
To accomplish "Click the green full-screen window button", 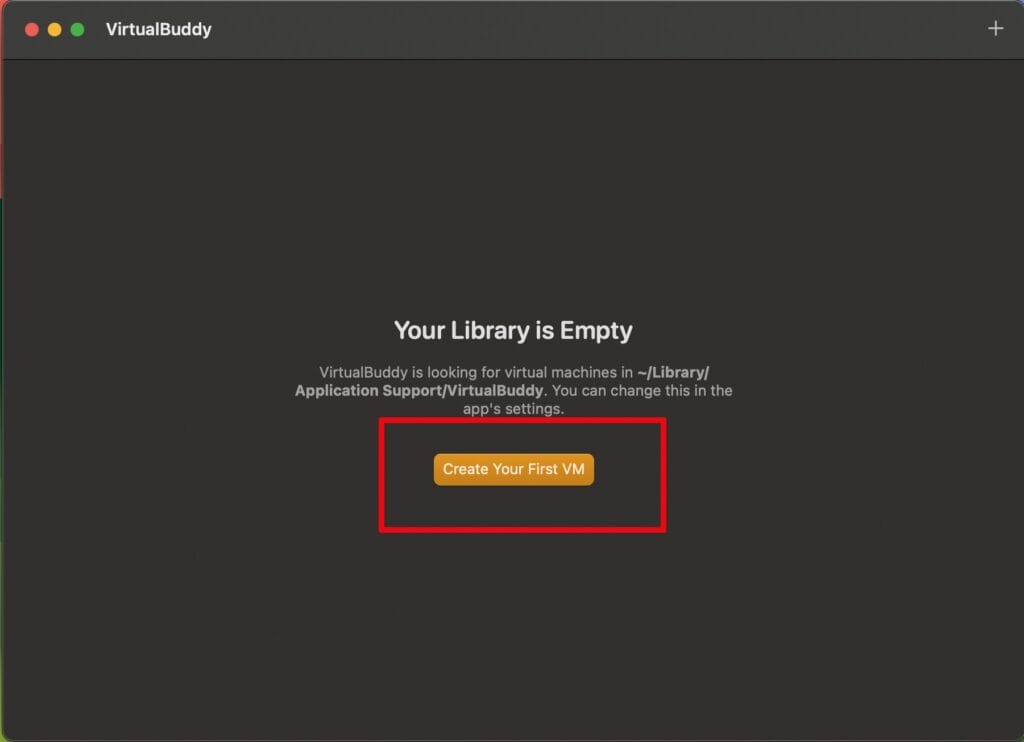I will [x=77, y=29].
